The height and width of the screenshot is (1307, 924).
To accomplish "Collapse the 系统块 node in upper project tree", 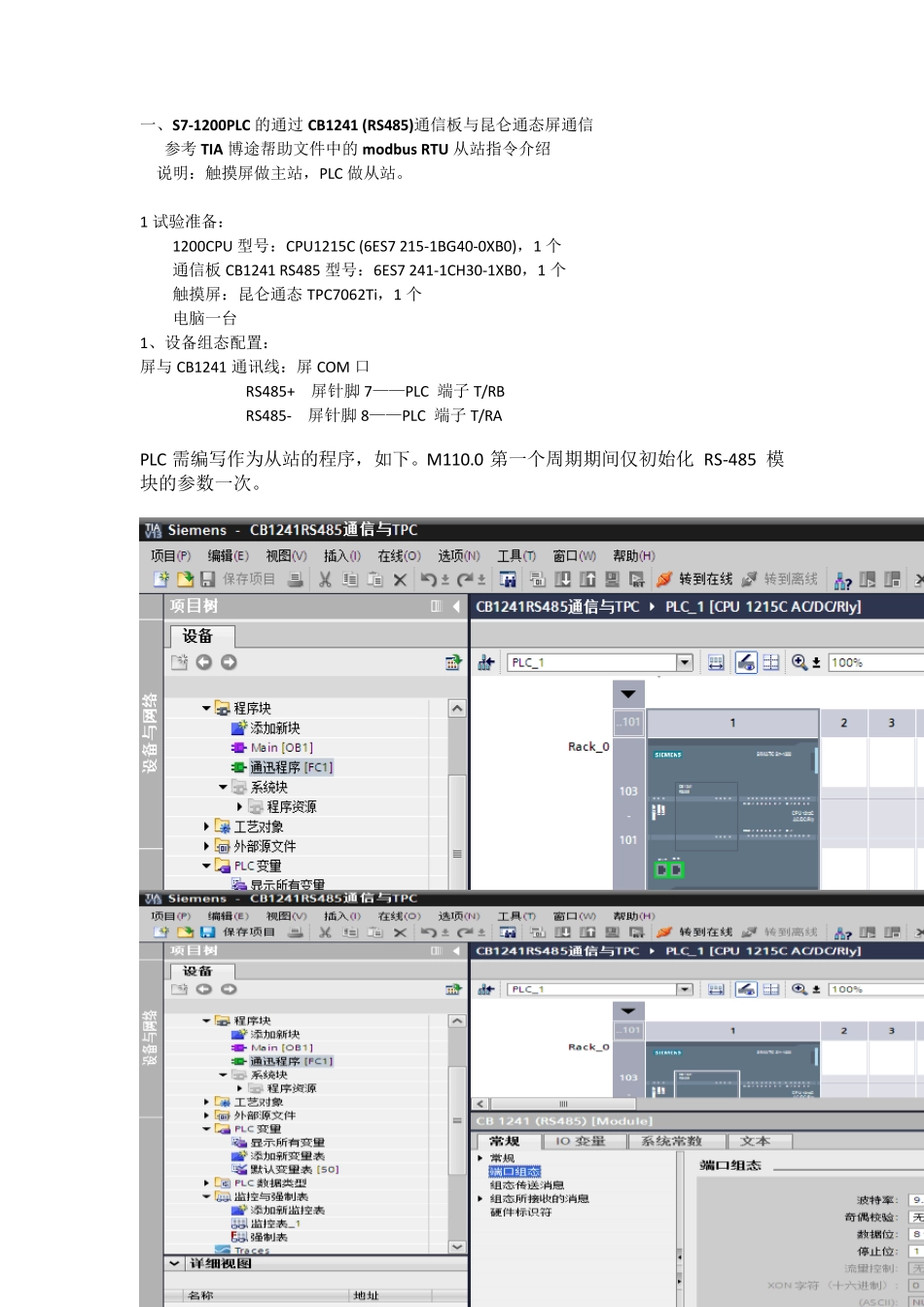I will pyautogui.click(x=223, y=787).
